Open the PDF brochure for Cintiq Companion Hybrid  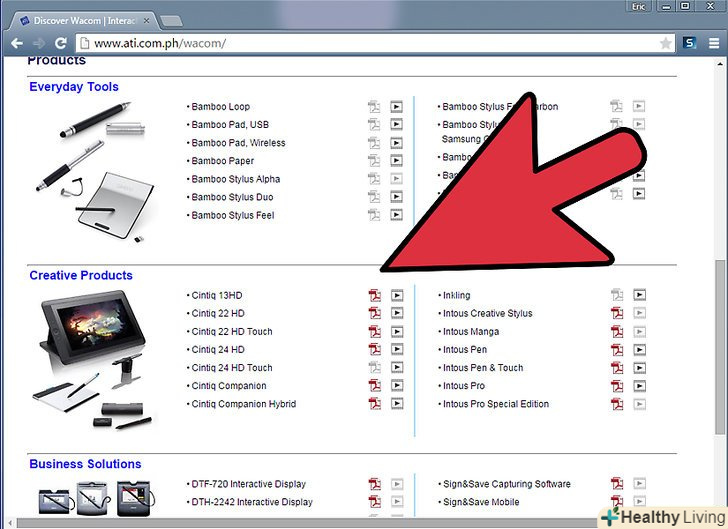point(375,404)
